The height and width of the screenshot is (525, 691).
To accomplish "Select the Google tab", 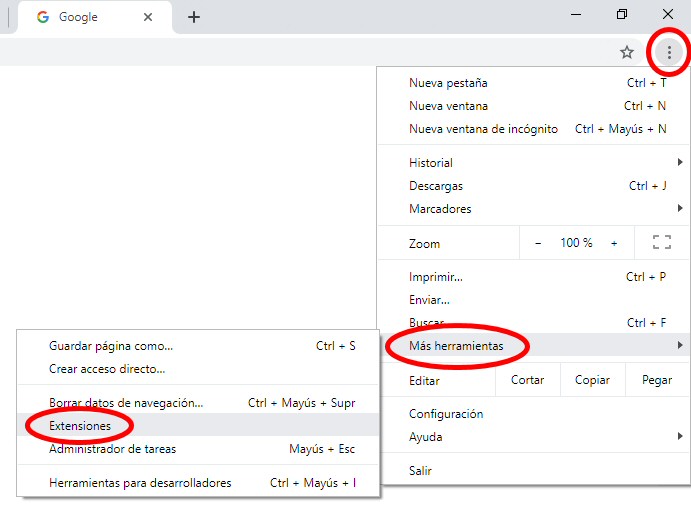I will coord(80,17).
